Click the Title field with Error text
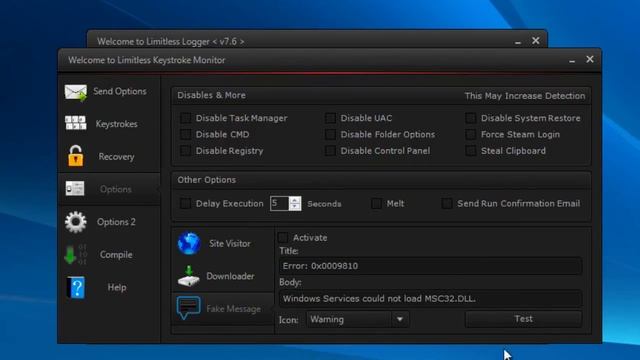 point(430,266)
